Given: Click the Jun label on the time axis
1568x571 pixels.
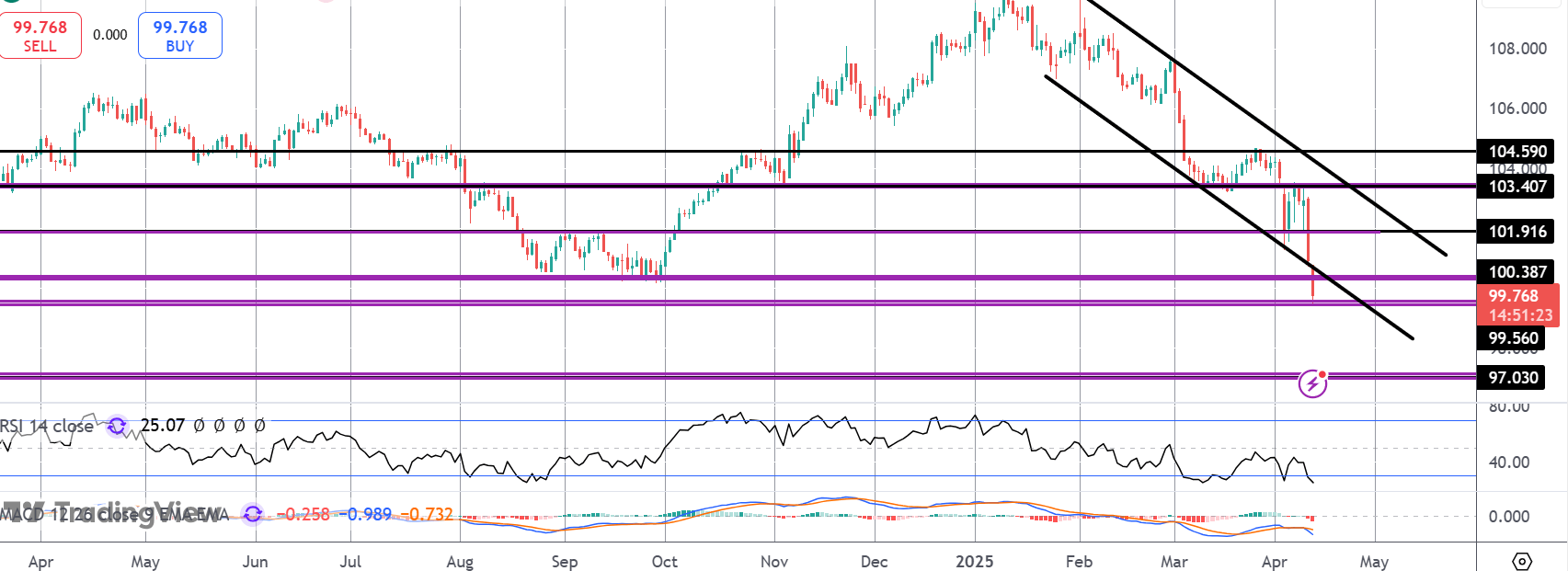Looking at the screenshot, I should point(255,562).
